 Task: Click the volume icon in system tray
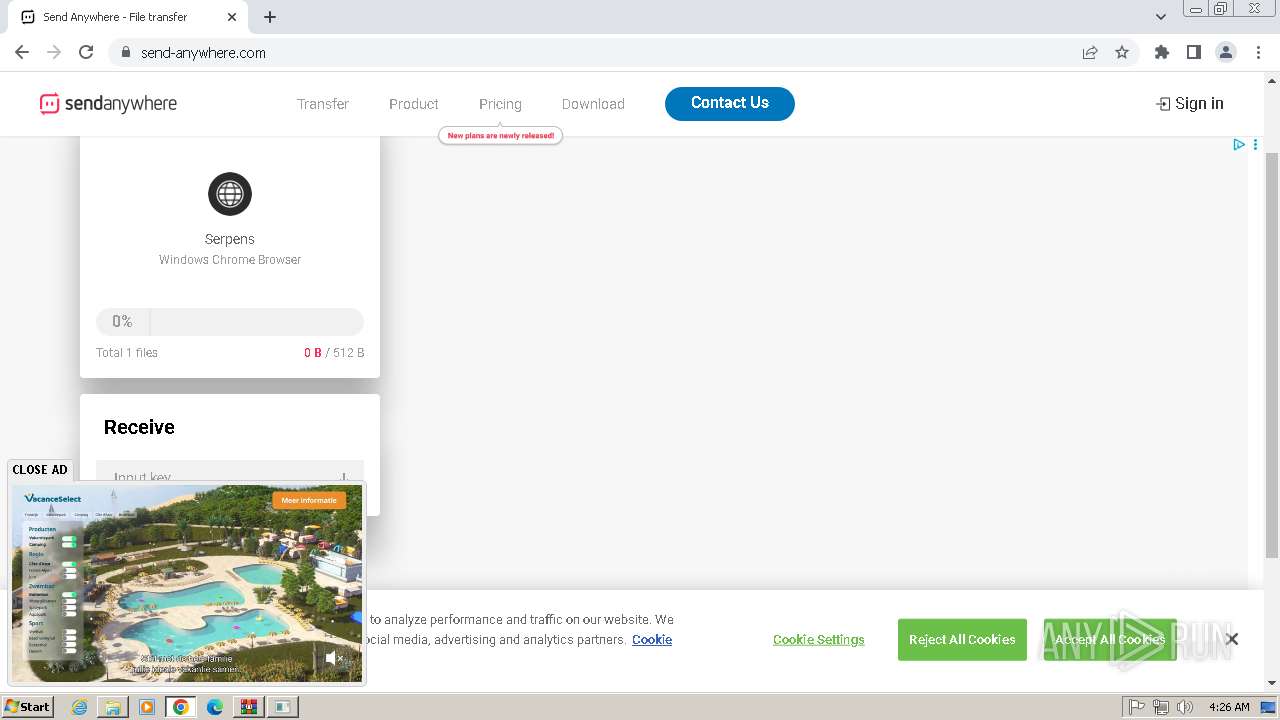click(1185, 707)
